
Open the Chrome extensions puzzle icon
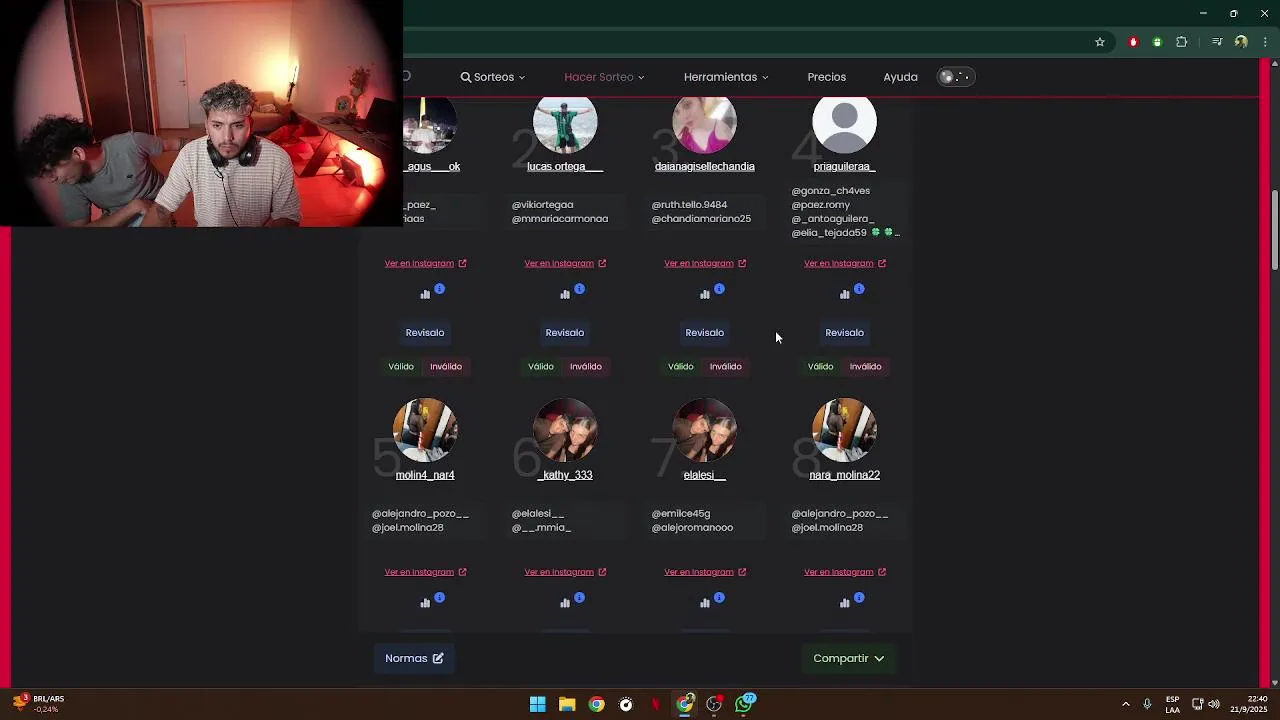click(x=1182, y=42)
